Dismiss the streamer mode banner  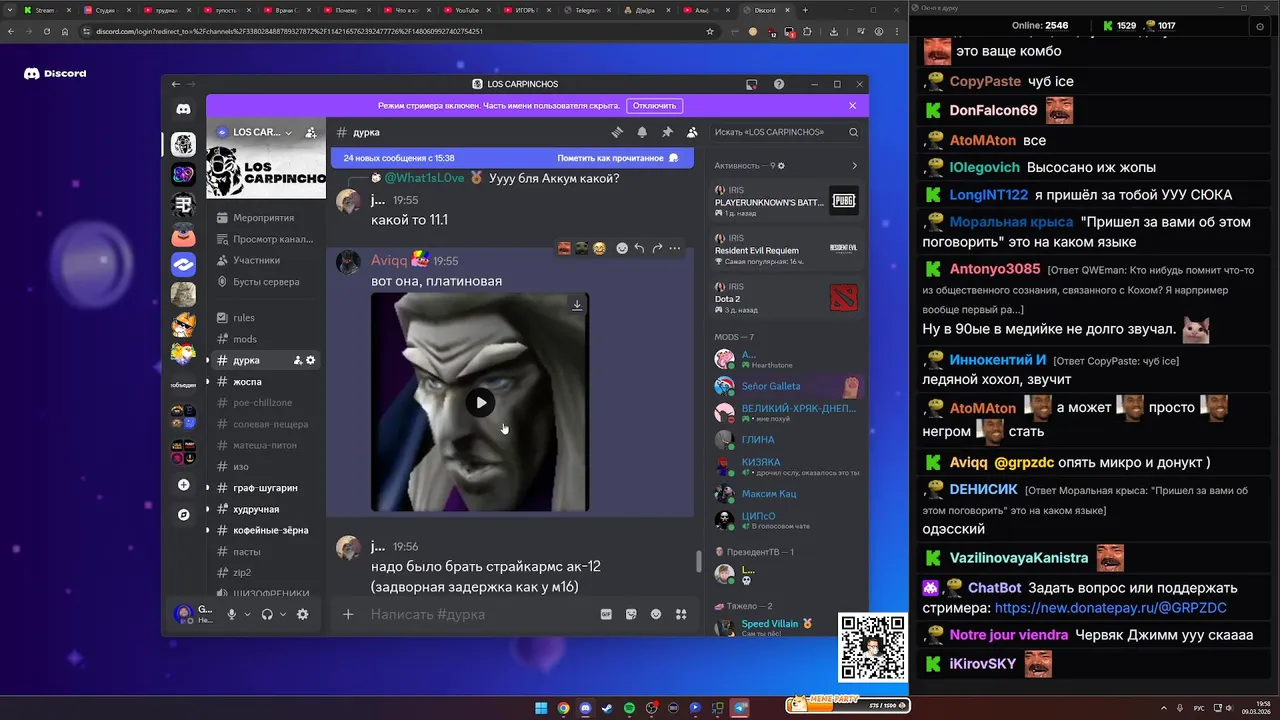pyautogui.click(x=853, y=105)
